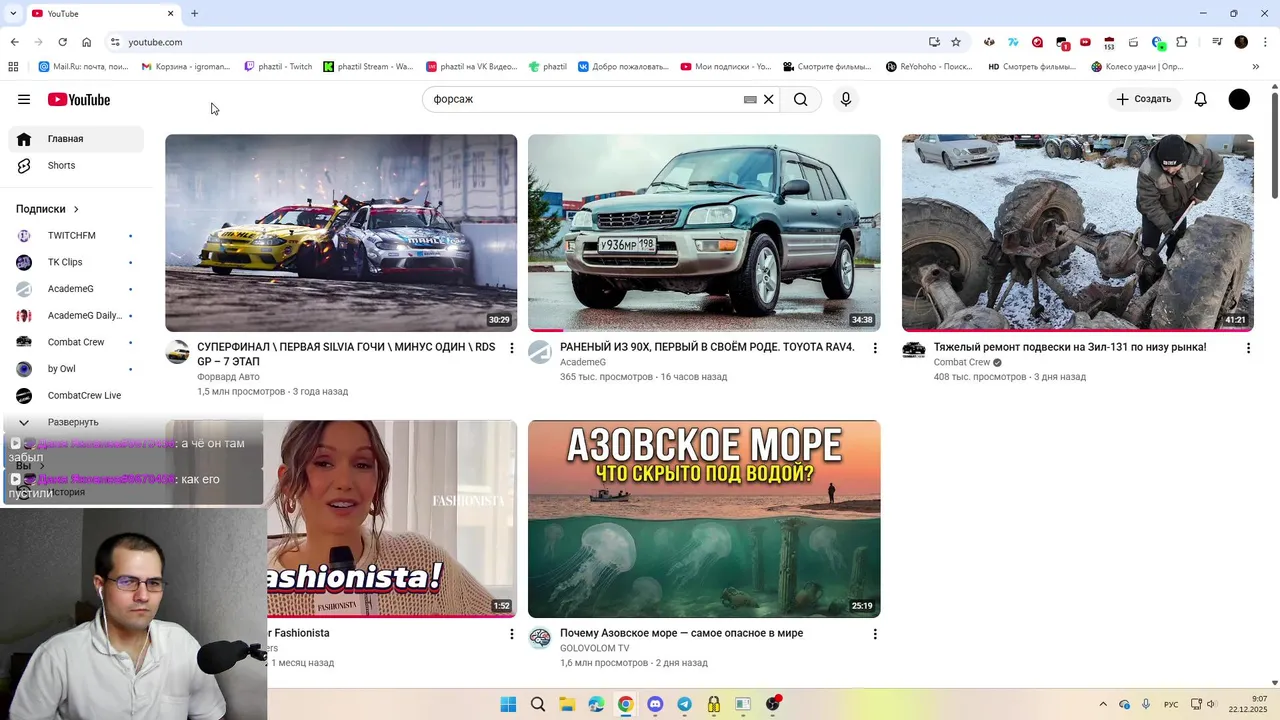
Task: Open the Chrome apps grid in bookmarks bar
Action: click(13, 67)
